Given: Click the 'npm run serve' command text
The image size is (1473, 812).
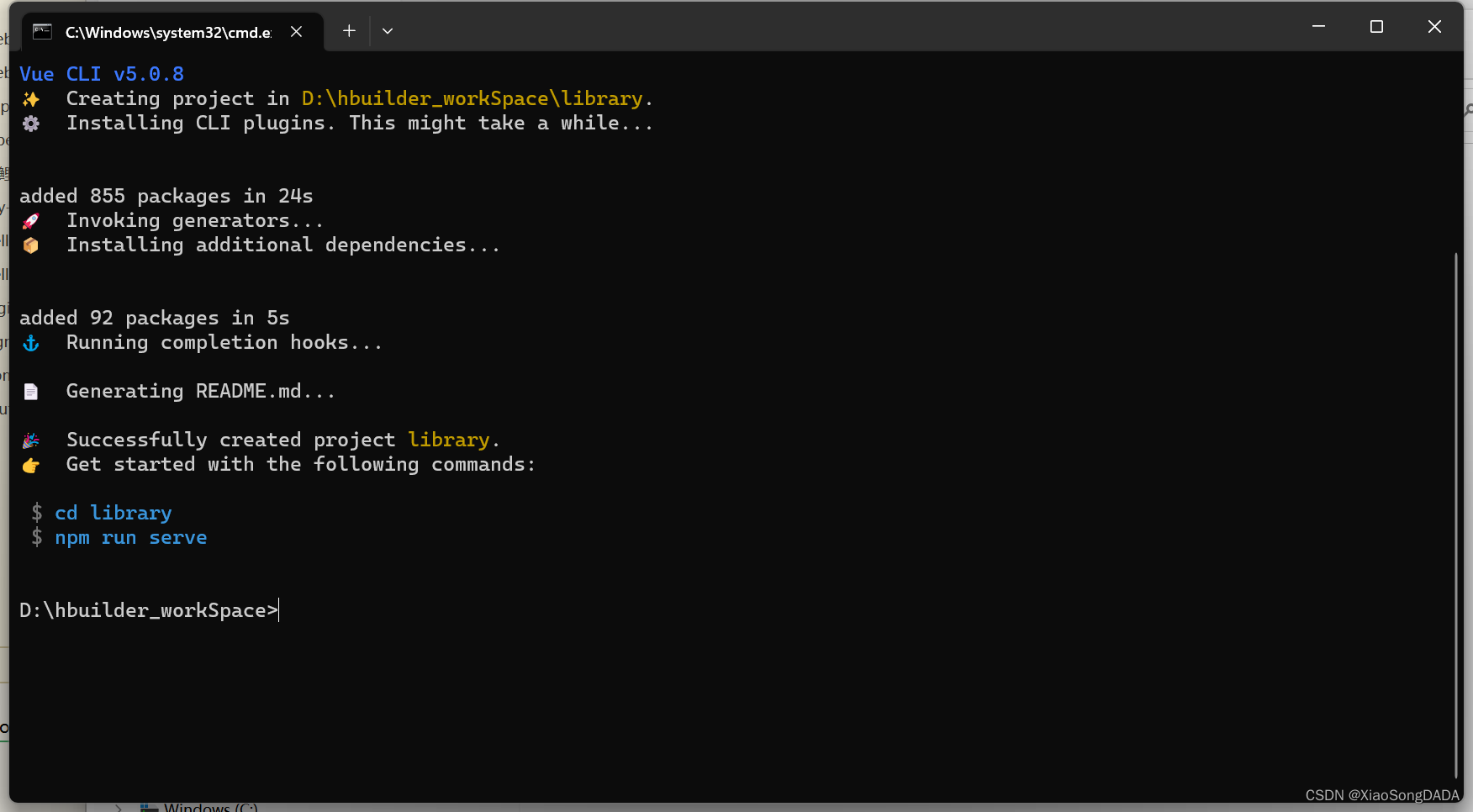Looking at the screenshot, I should [131, 537].
